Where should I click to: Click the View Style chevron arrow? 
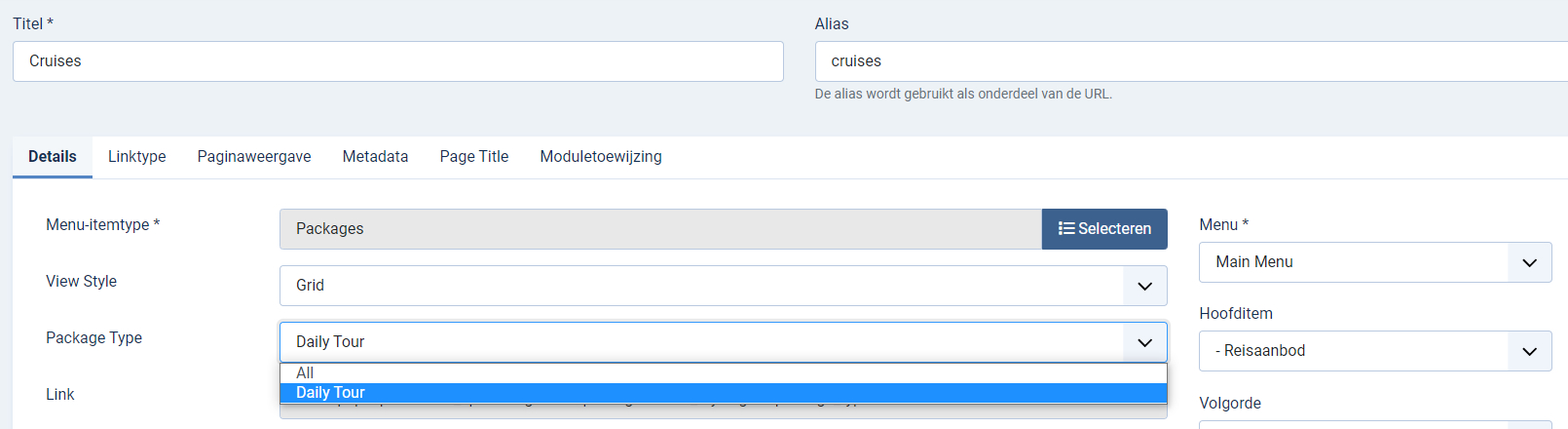[x=1145, y=286]
